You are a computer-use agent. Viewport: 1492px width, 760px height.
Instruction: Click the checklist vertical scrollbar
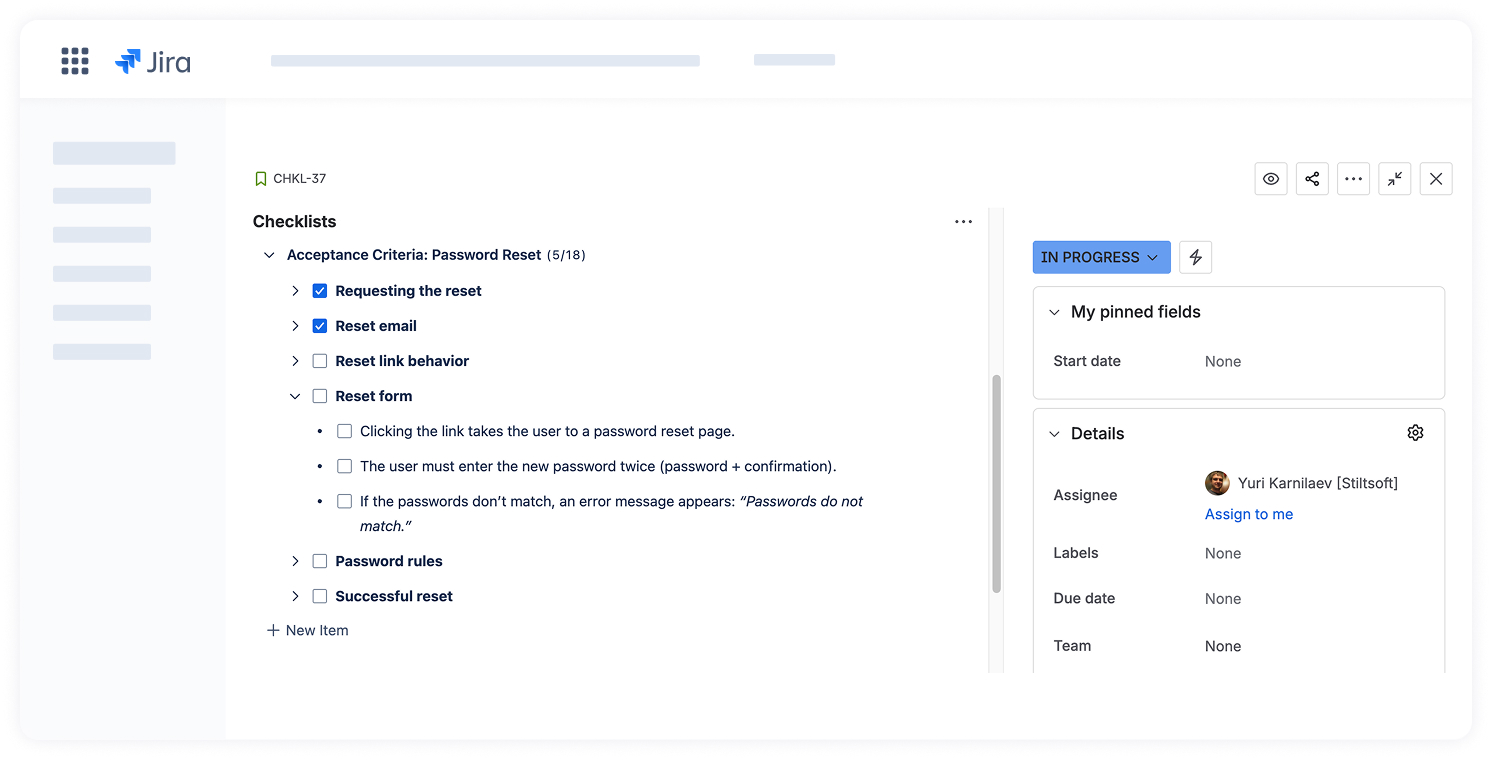(996, 484)
